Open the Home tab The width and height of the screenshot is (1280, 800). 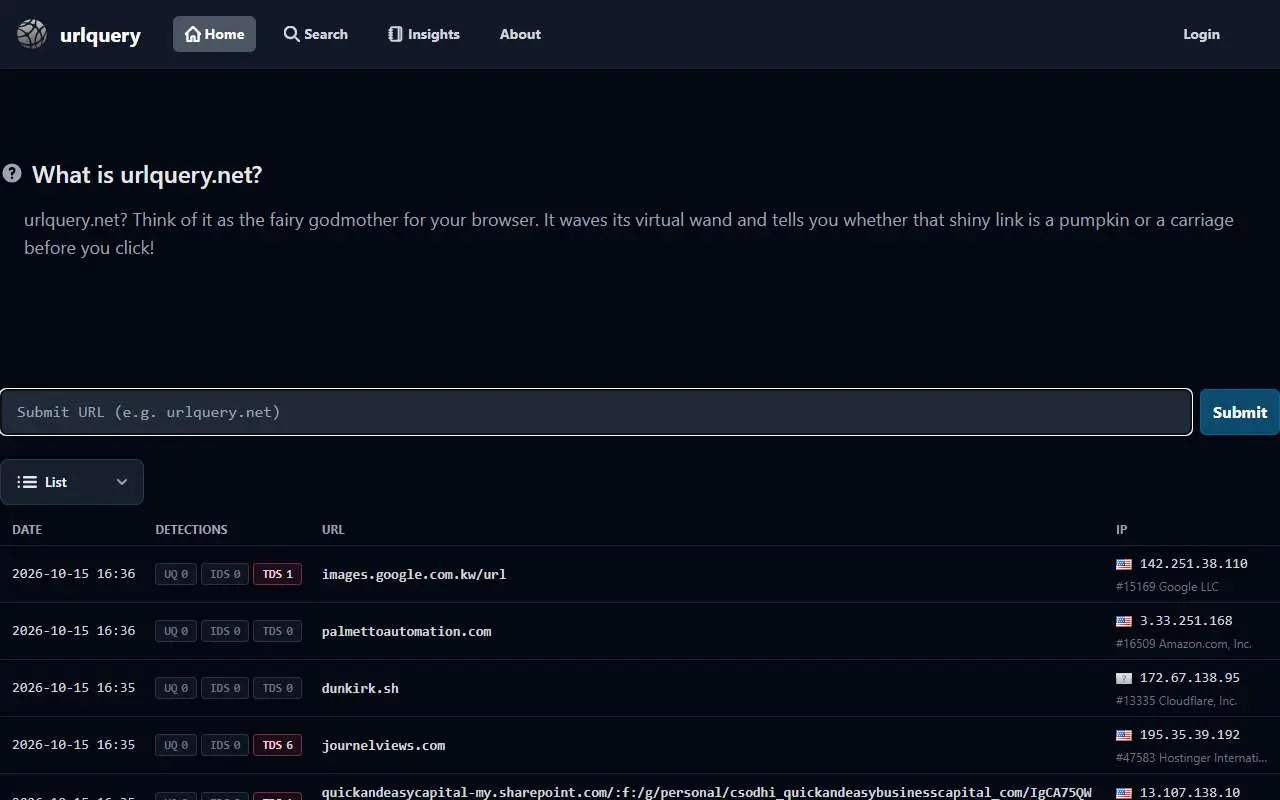214,34
